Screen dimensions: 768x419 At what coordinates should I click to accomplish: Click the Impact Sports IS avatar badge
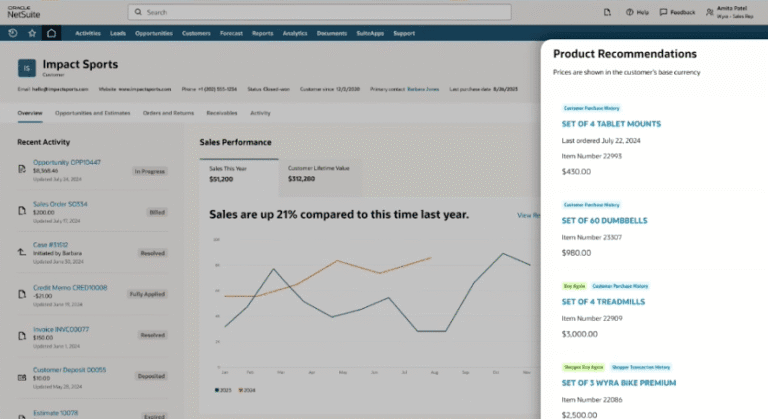[27, 68]
